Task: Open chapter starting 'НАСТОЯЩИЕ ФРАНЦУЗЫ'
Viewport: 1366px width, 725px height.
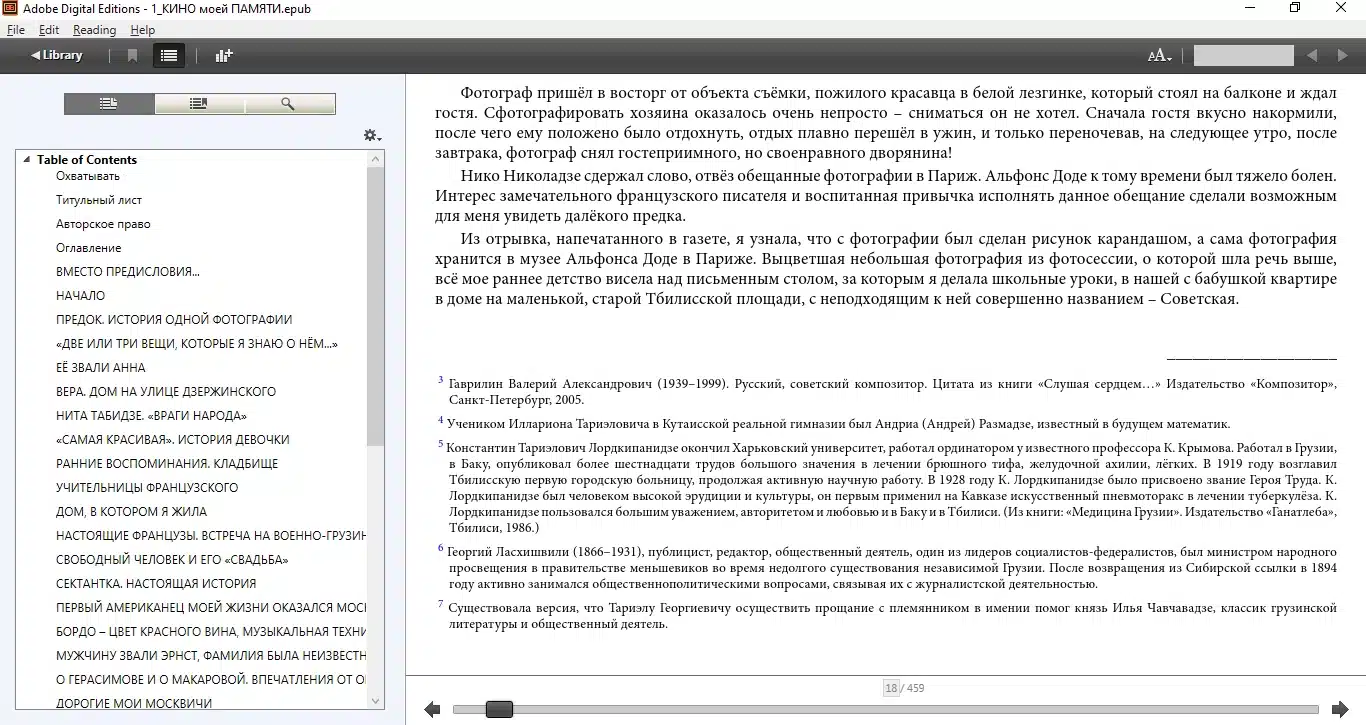Action: (x=211, y=536)
